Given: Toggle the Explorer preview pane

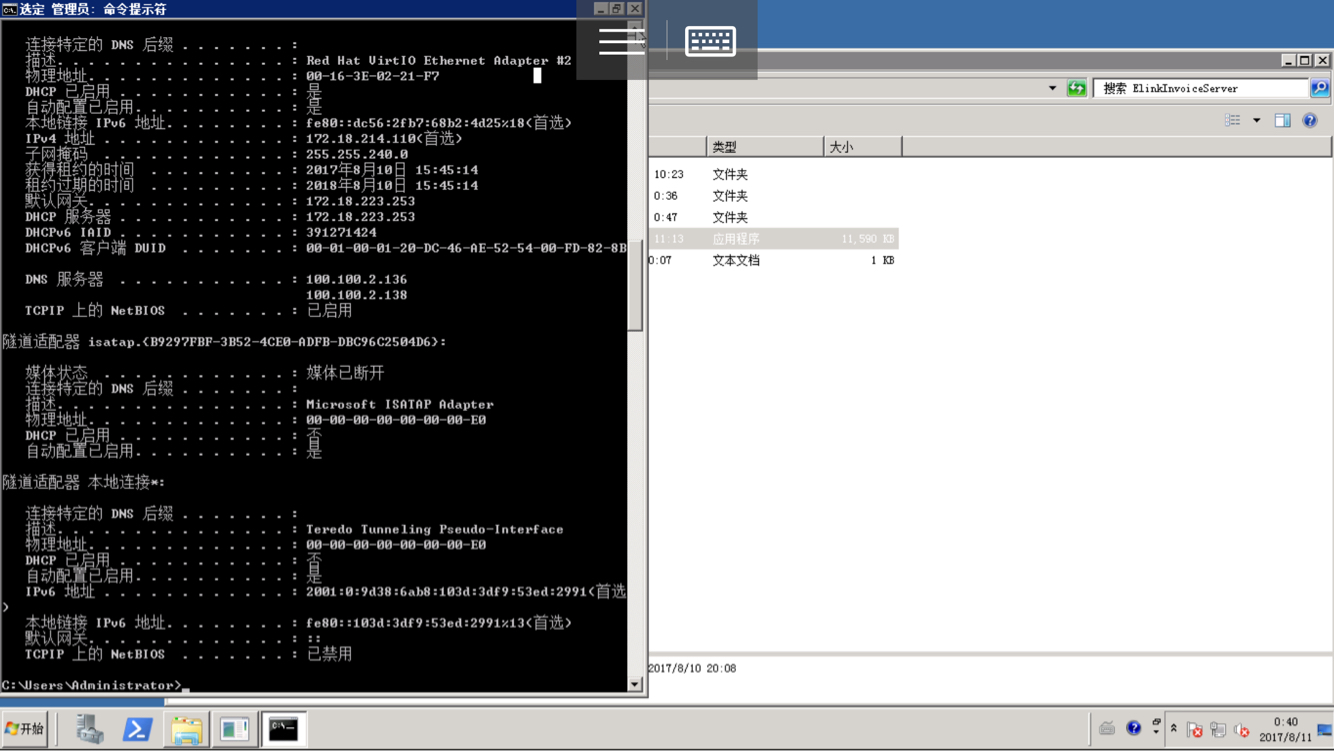Looking at the screenshot, I should (x=1282, y=120).
